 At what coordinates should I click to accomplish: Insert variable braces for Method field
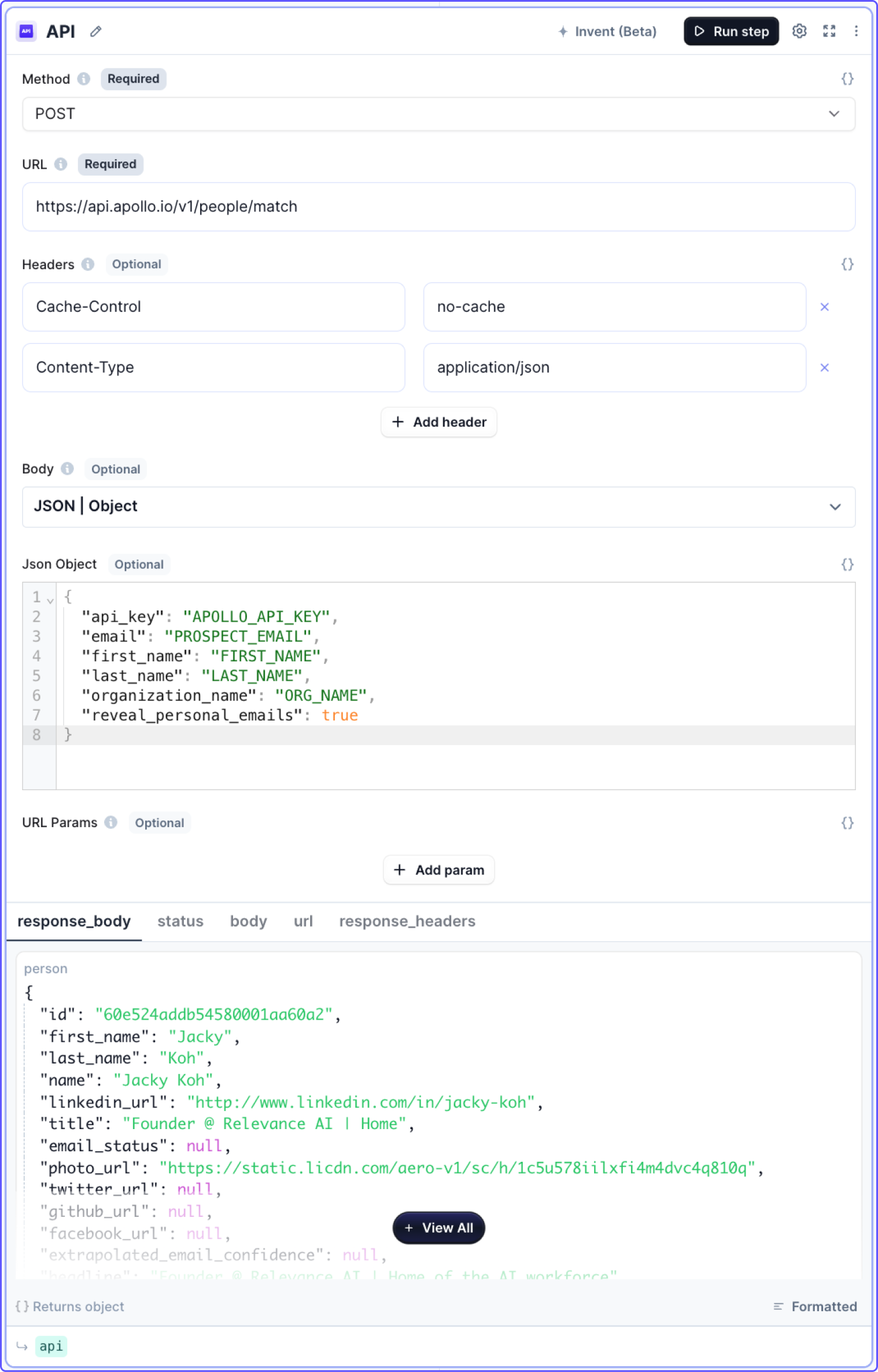(847, 79)
